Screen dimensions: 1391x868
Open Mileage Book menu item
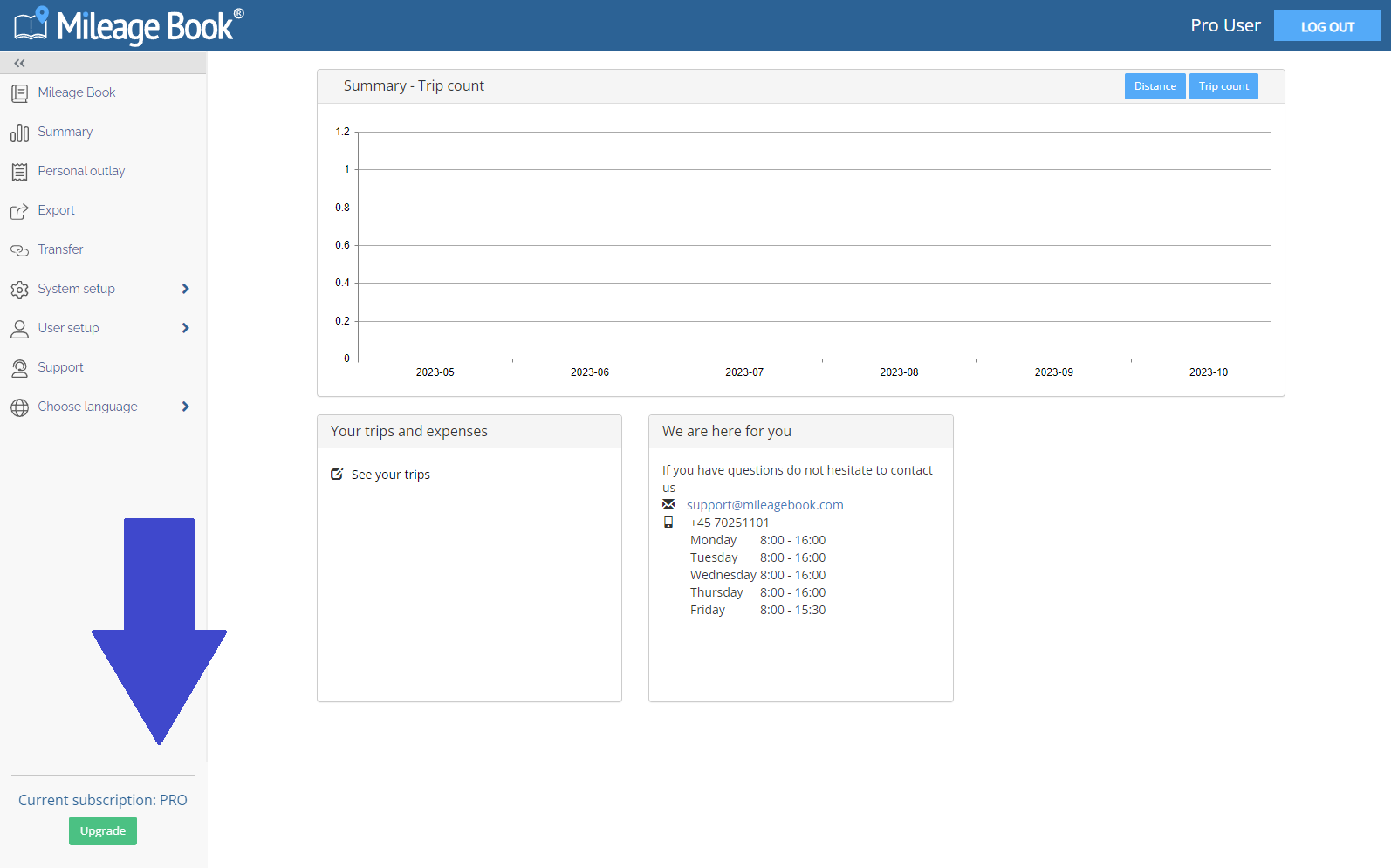tap(77, 92)
